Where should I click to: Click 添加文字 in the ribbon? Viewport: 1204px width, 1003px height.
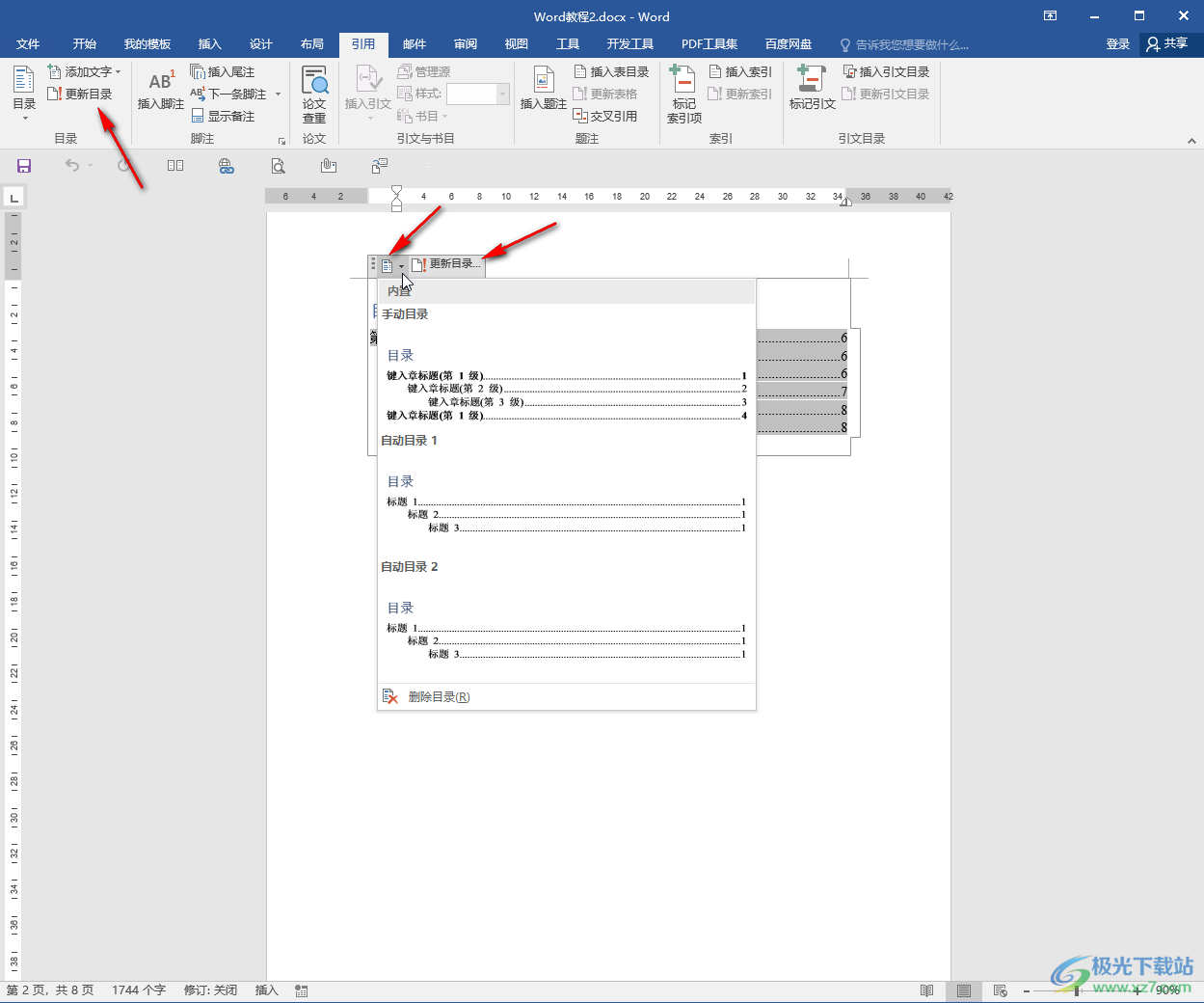(84, 71)
